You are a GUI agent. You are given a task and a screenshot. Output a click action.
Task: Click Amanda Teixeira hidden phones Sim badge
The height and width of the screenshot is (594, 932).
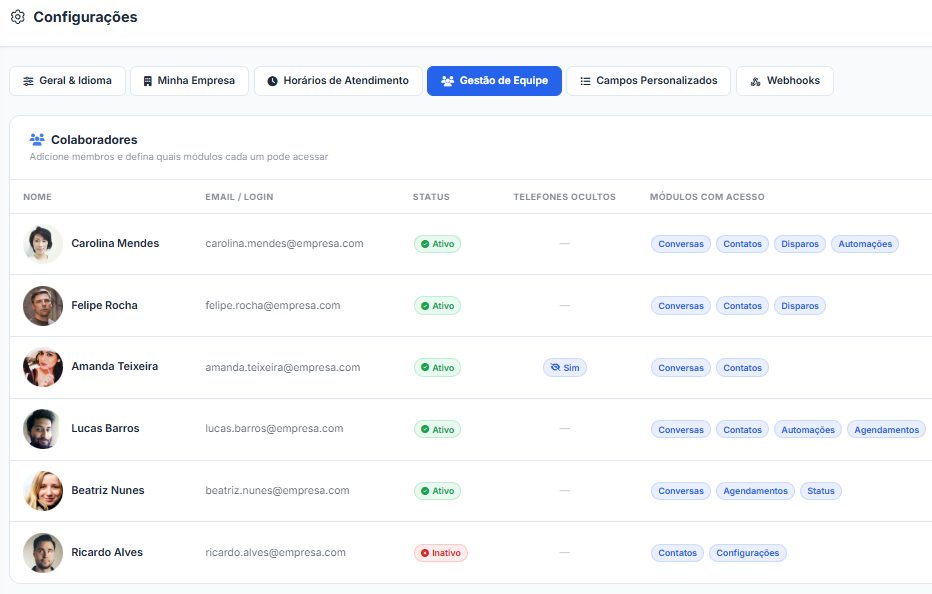[x=565, y=367]
